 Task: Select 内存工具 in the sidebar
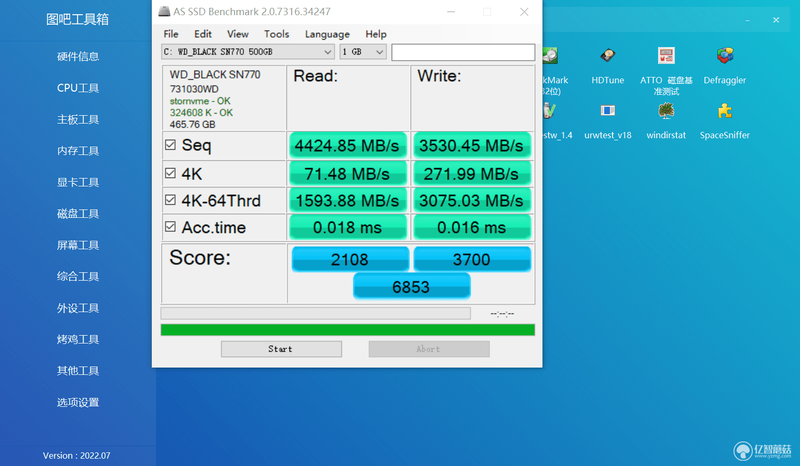[78, 151]
